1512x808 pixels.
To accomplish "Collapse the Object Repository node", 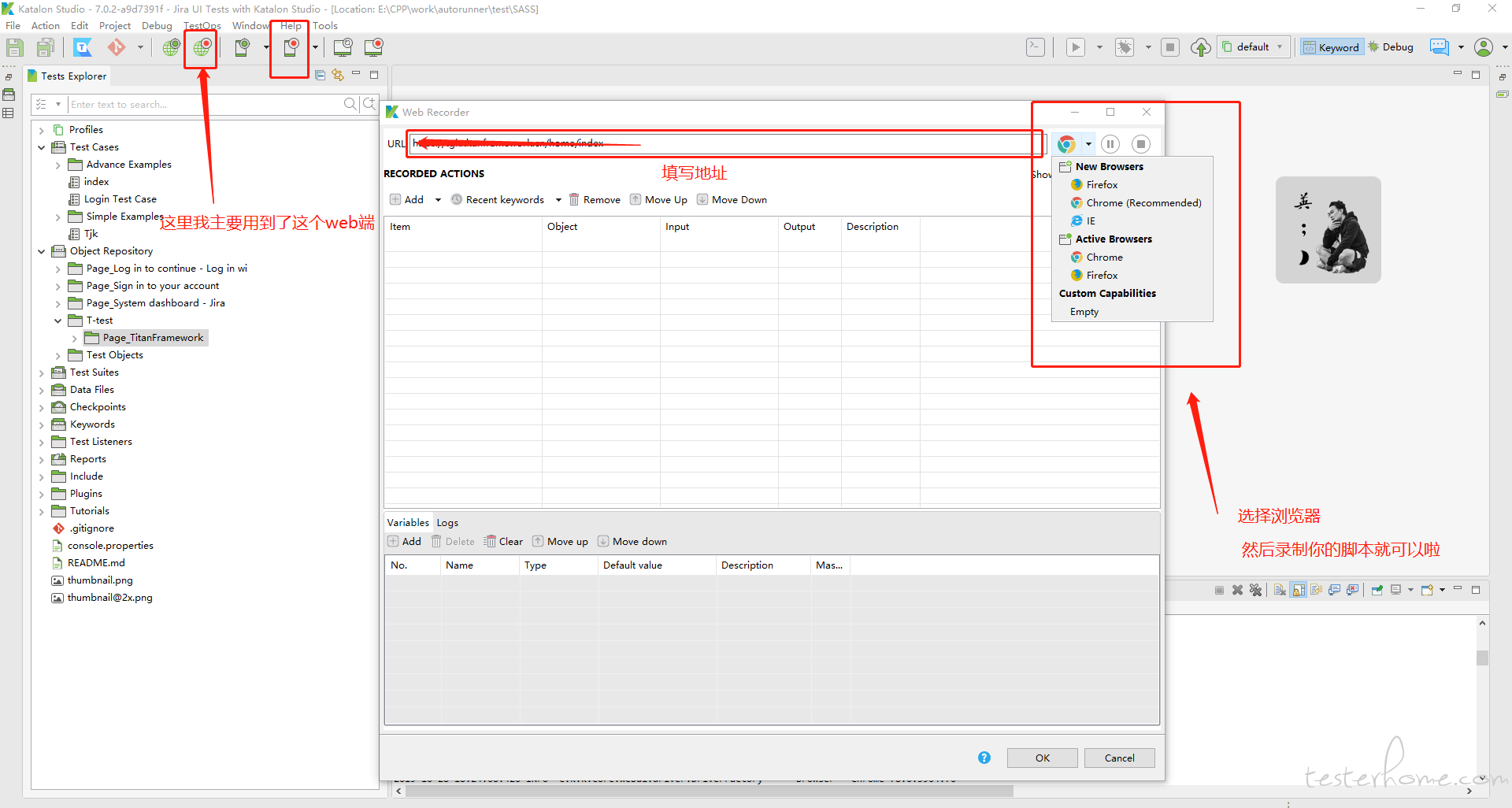I will pyautogui.click(x=42, y=251).
